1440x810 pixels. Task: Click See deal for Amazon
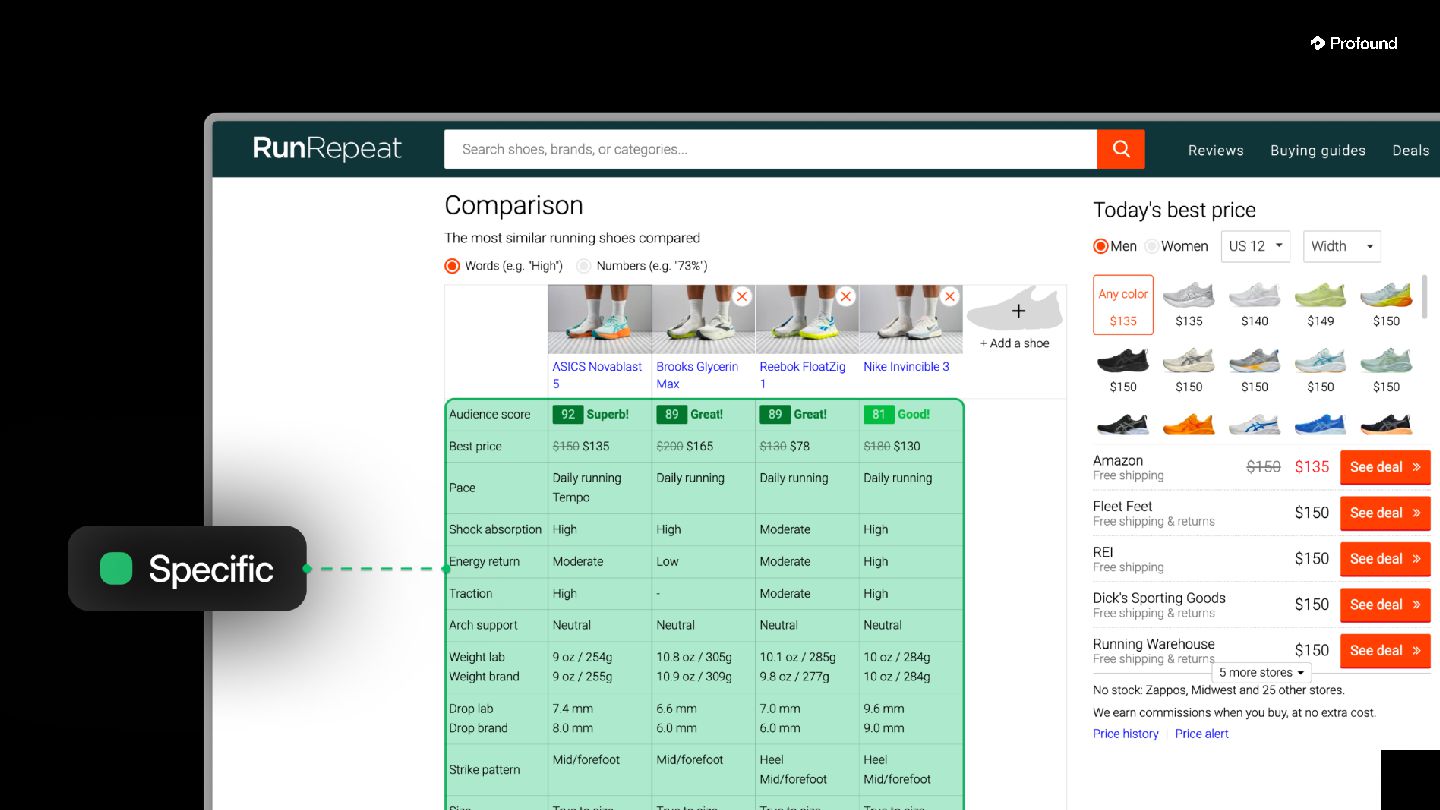click(x=1385, y=467)
